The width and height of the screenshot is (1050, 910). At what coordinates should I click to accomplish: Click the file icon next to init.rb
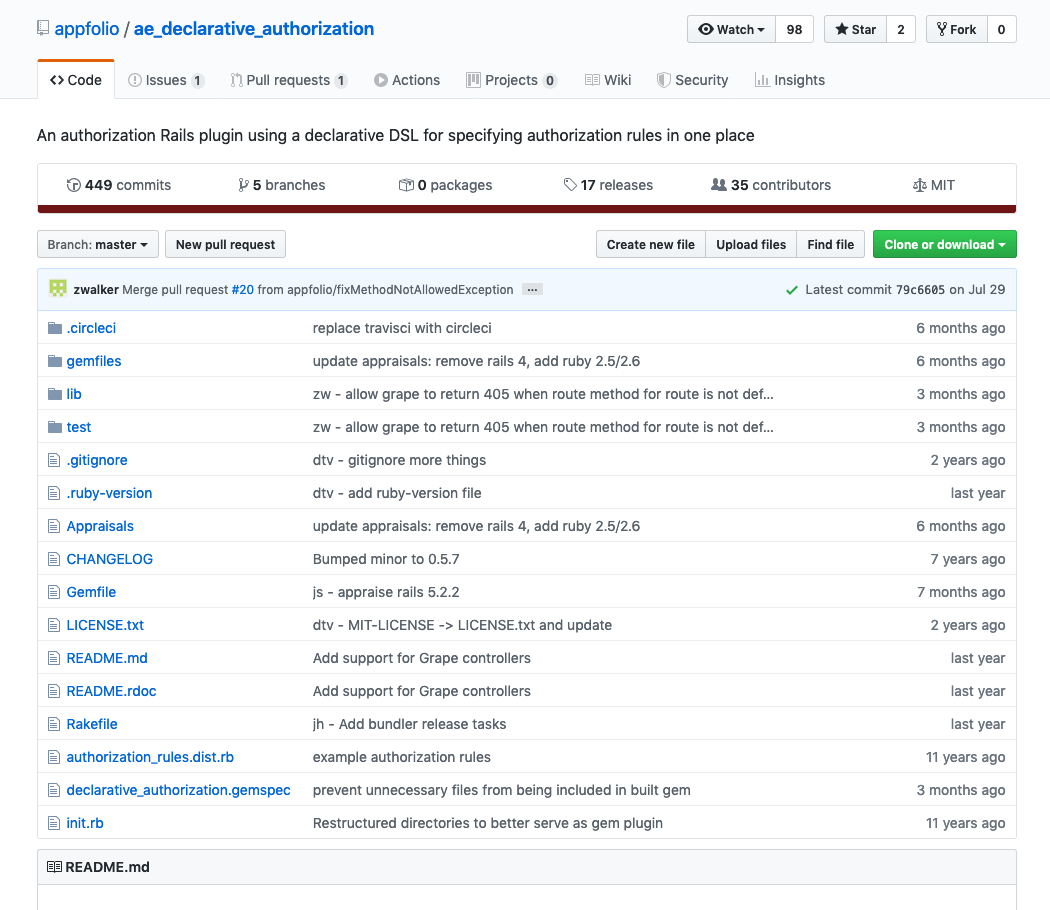[54, 823]
